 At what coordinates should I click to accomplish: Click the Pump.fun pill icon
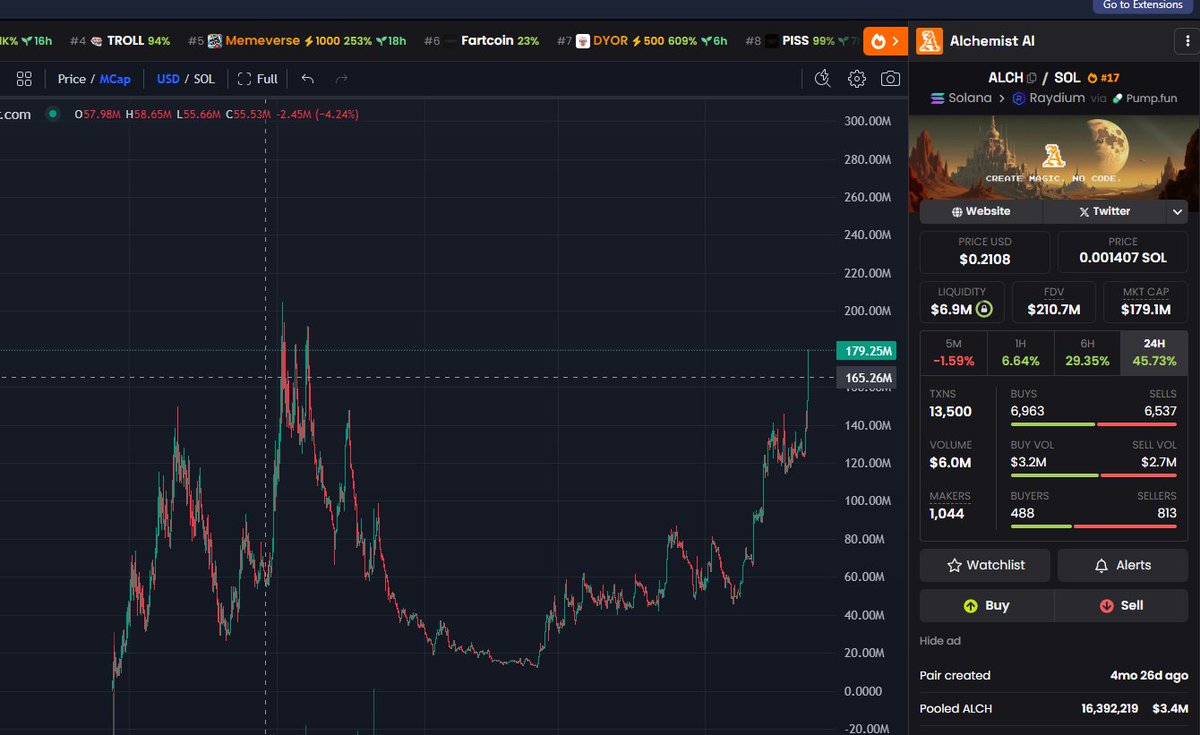point(1118,99)
